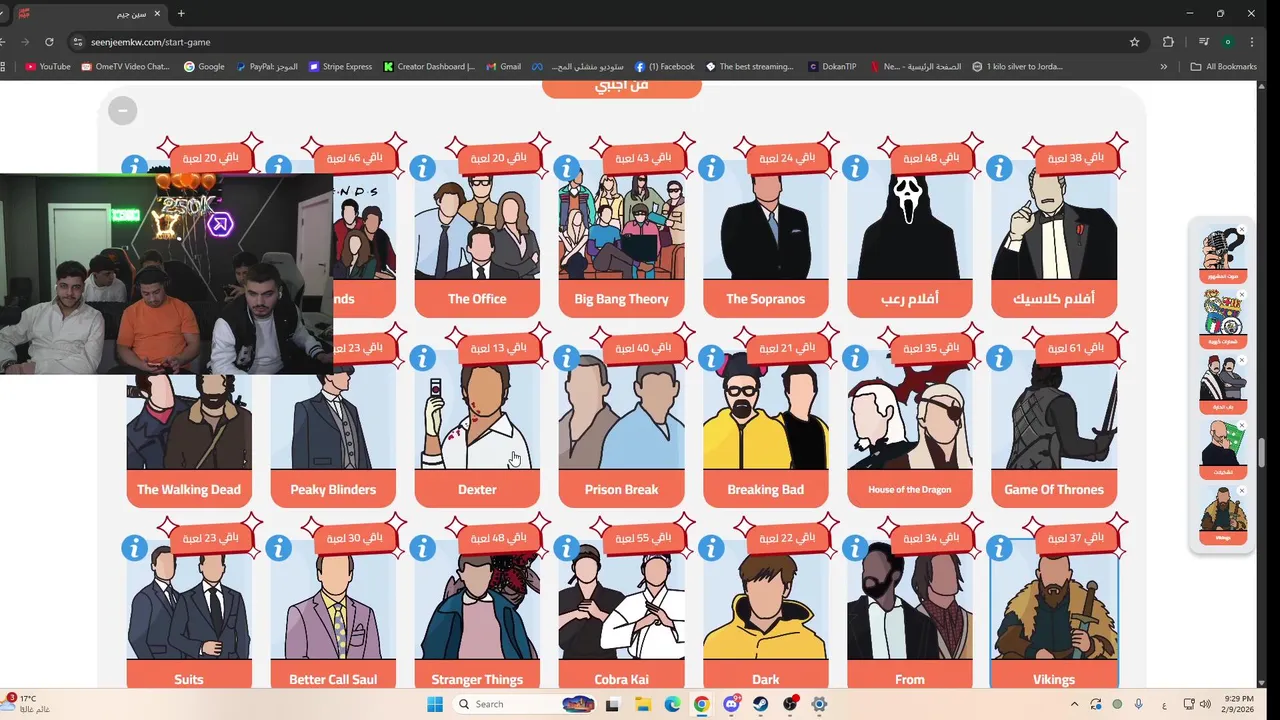
Task: Pick the Breaking Bad category card
Action: (765, 428)
